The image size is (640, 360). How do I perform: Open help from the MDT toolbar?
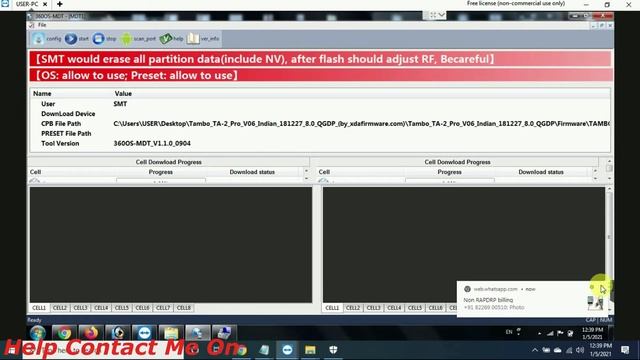coord(171,39)
